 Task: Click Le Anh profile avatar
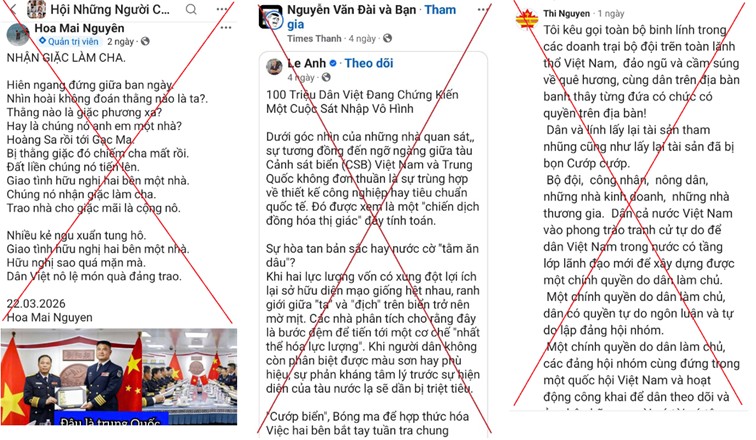tap(274, 67)
